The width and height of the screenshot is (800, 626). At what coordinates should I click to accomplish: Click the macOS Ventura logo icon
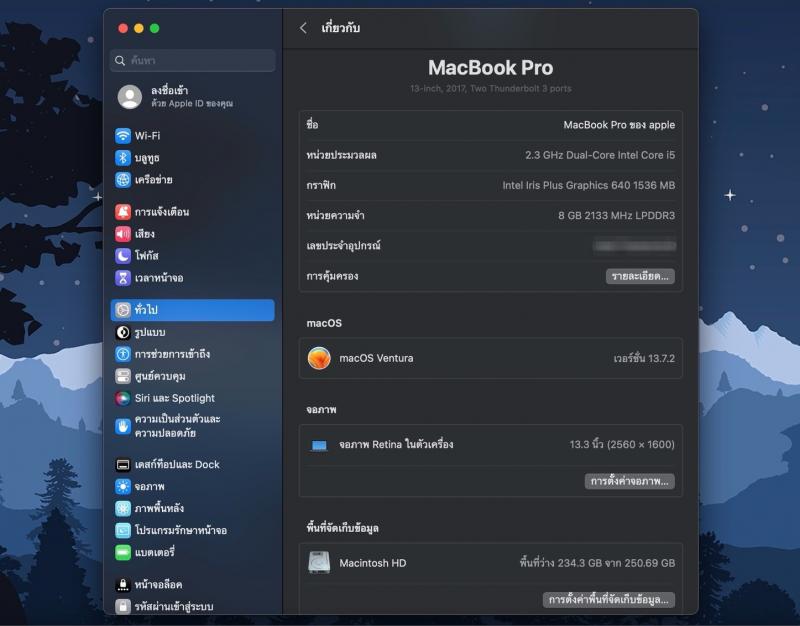tap(319, 358)
